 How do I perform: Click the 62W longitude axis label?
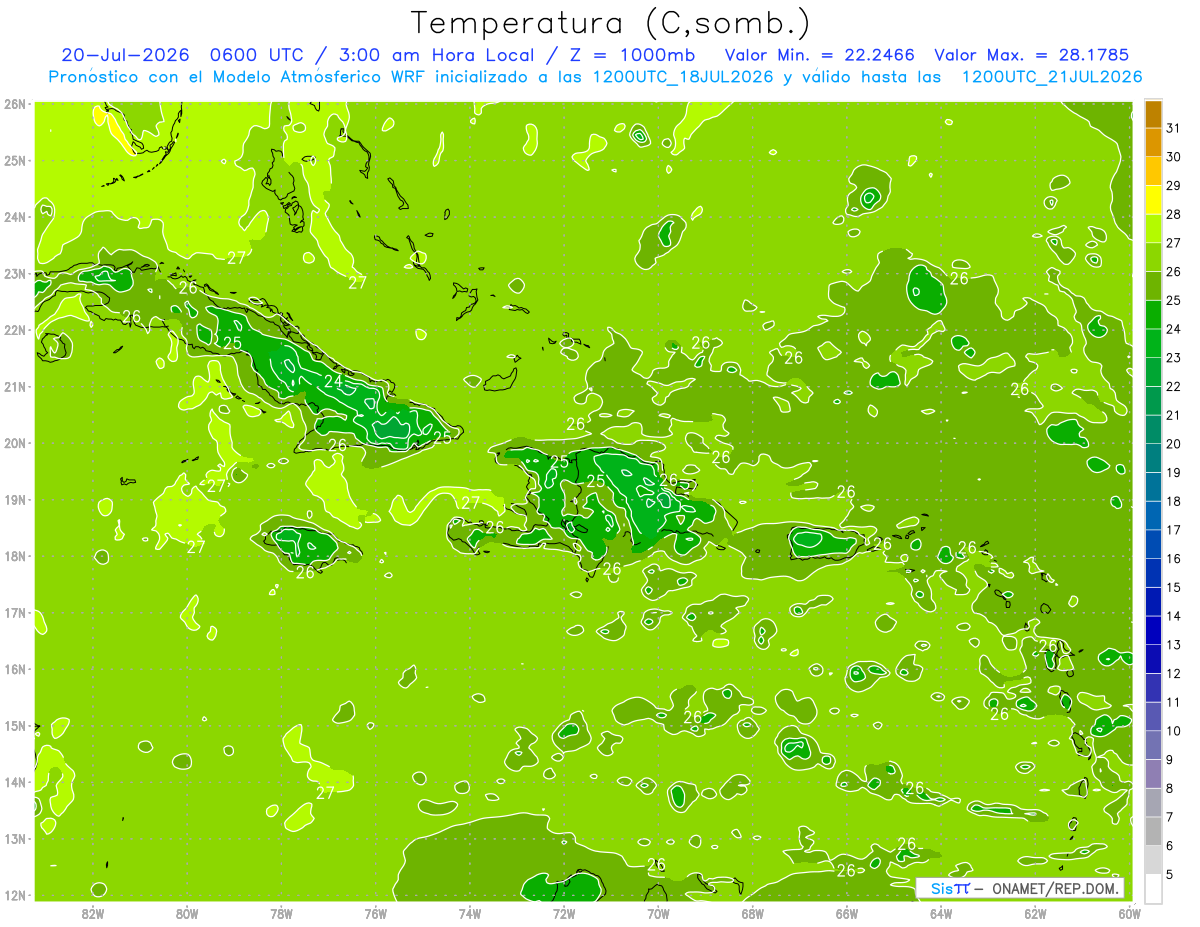[1034, 913]
